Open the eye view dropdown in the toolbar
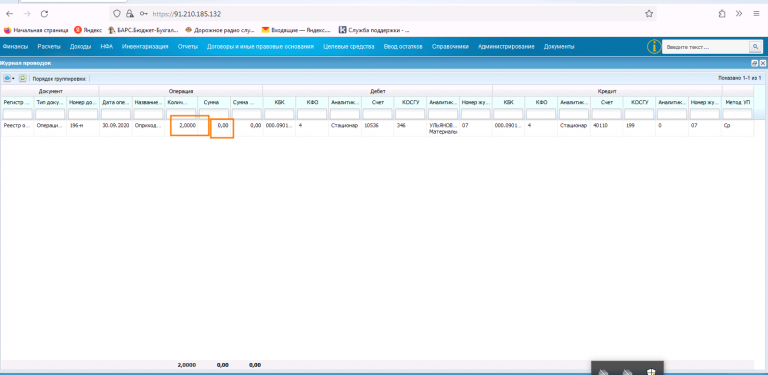The height and width of the screenshot is (375, 768). click(9, 78)
